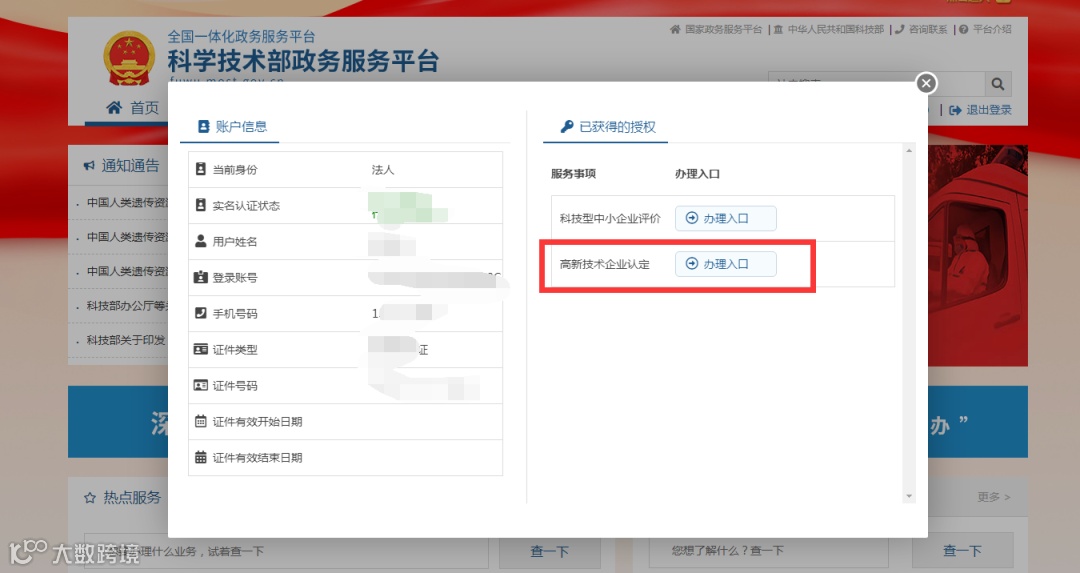Screen dimensions: 1080x573
Task: Click the 实名认证状态 row icon
Action: (200, 205)
